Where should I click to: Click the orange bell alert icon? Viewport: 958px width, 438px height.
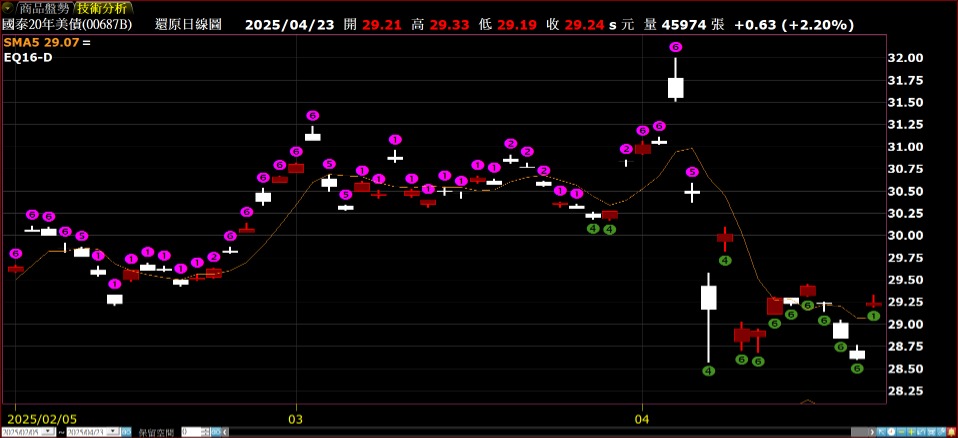951,432
